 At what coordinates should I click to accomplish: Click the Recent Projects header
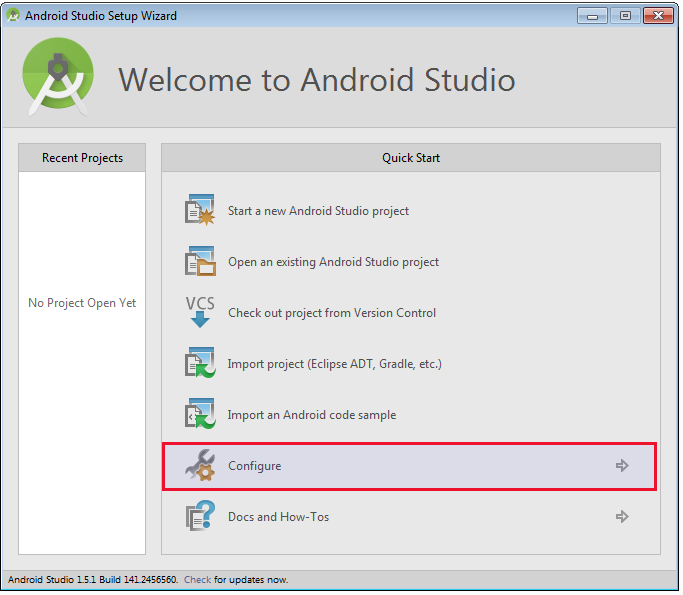pos(82,158)
